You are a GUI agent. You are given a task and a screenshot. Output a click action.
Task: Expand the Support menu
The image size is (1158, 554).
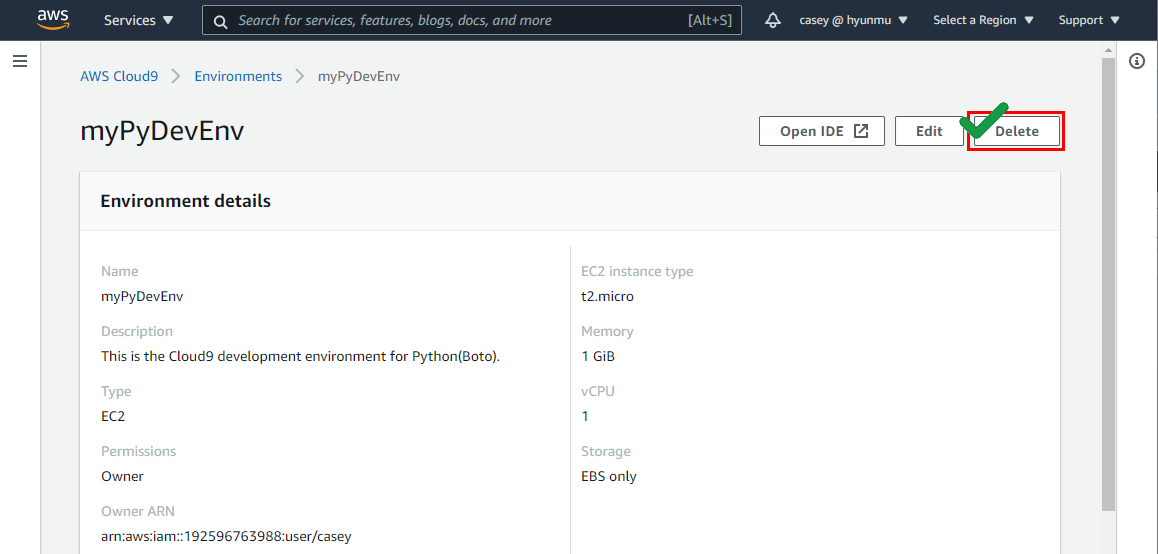pyautogui.click(x=1089, y=21)
